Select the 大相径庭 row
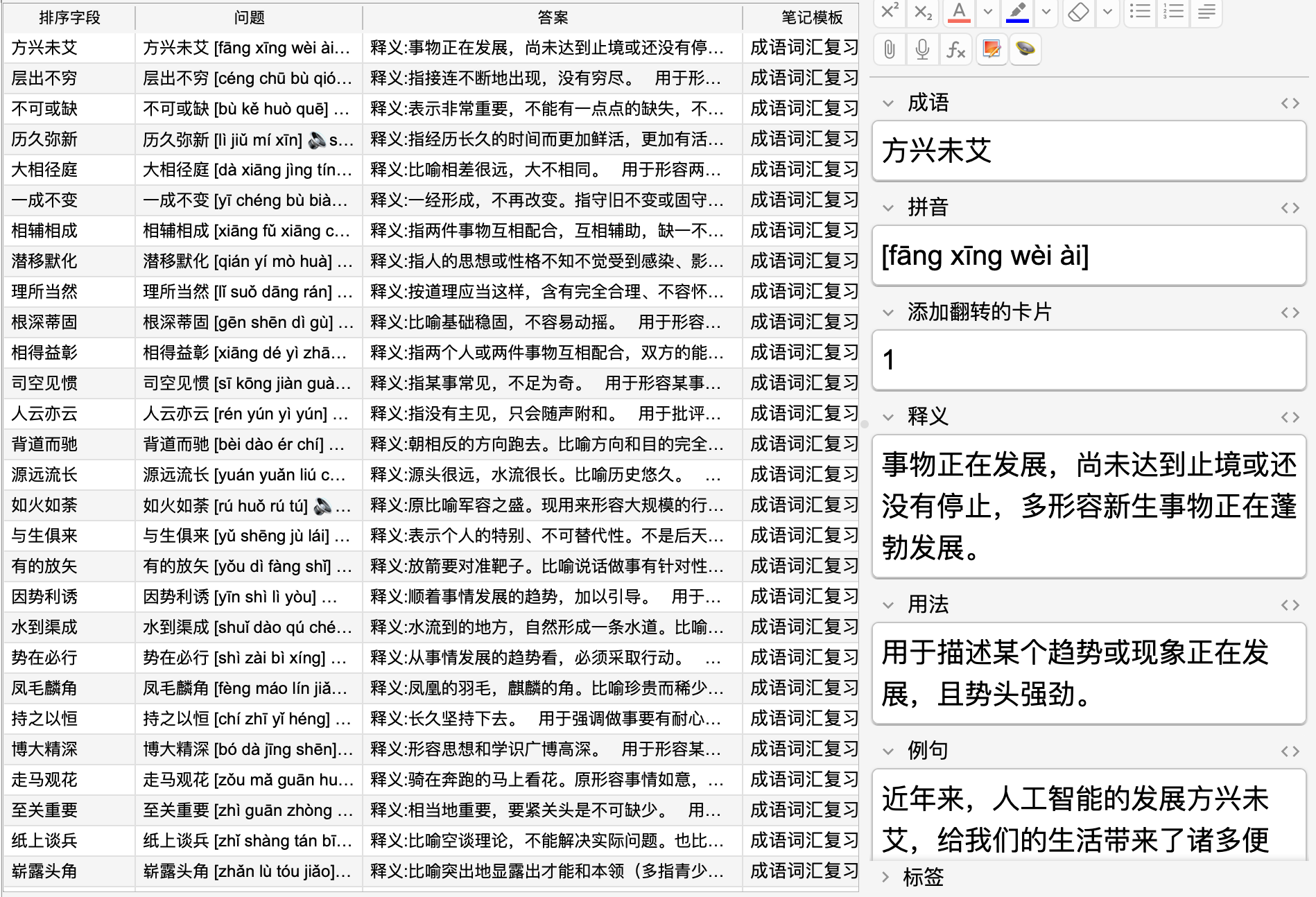This screenshot has height=897, width=1316. [x=431, y=170]
